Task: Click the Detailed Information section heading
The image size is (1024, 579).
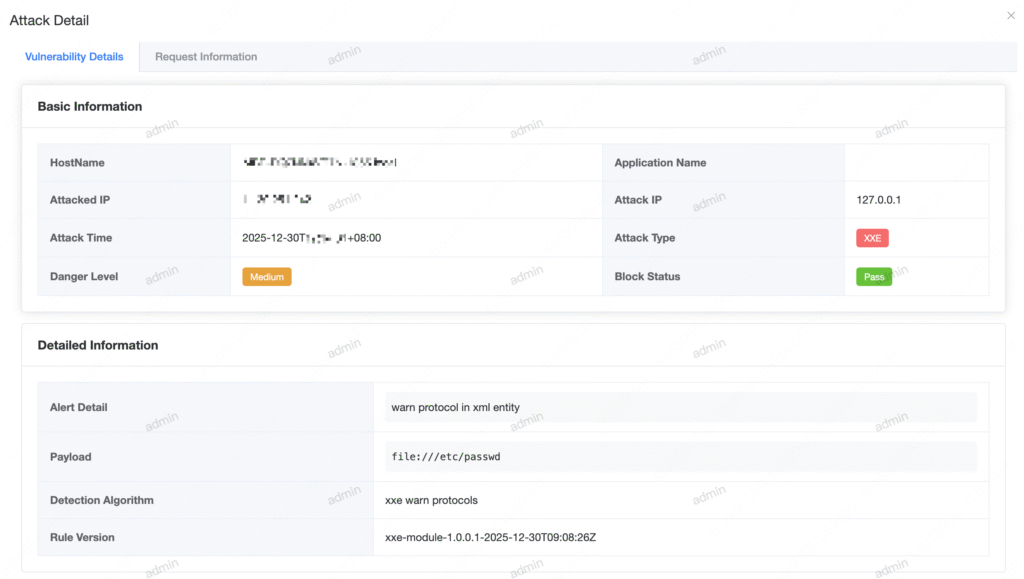Action: pyautogui.click(x=98, y=345)
